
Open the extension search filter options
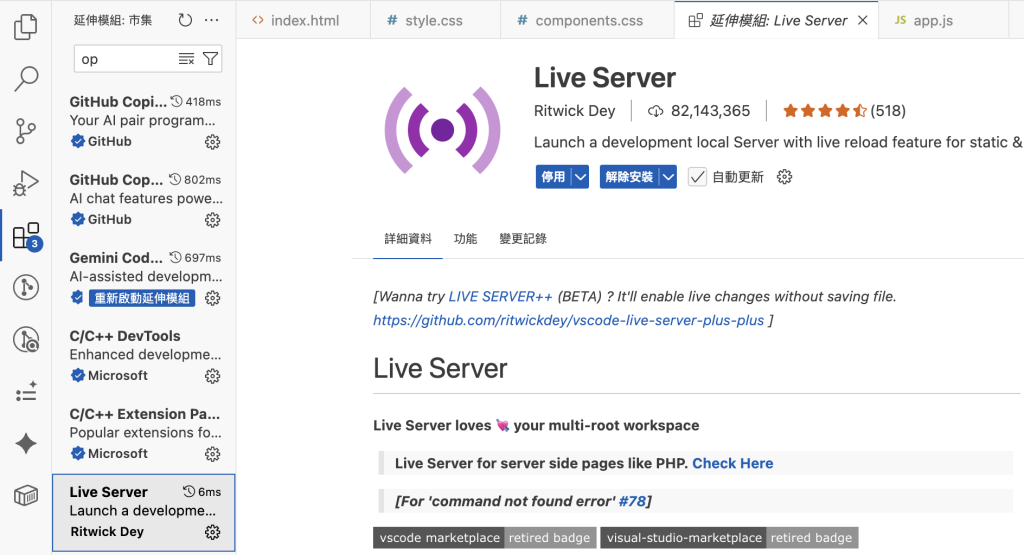[210, 59]
